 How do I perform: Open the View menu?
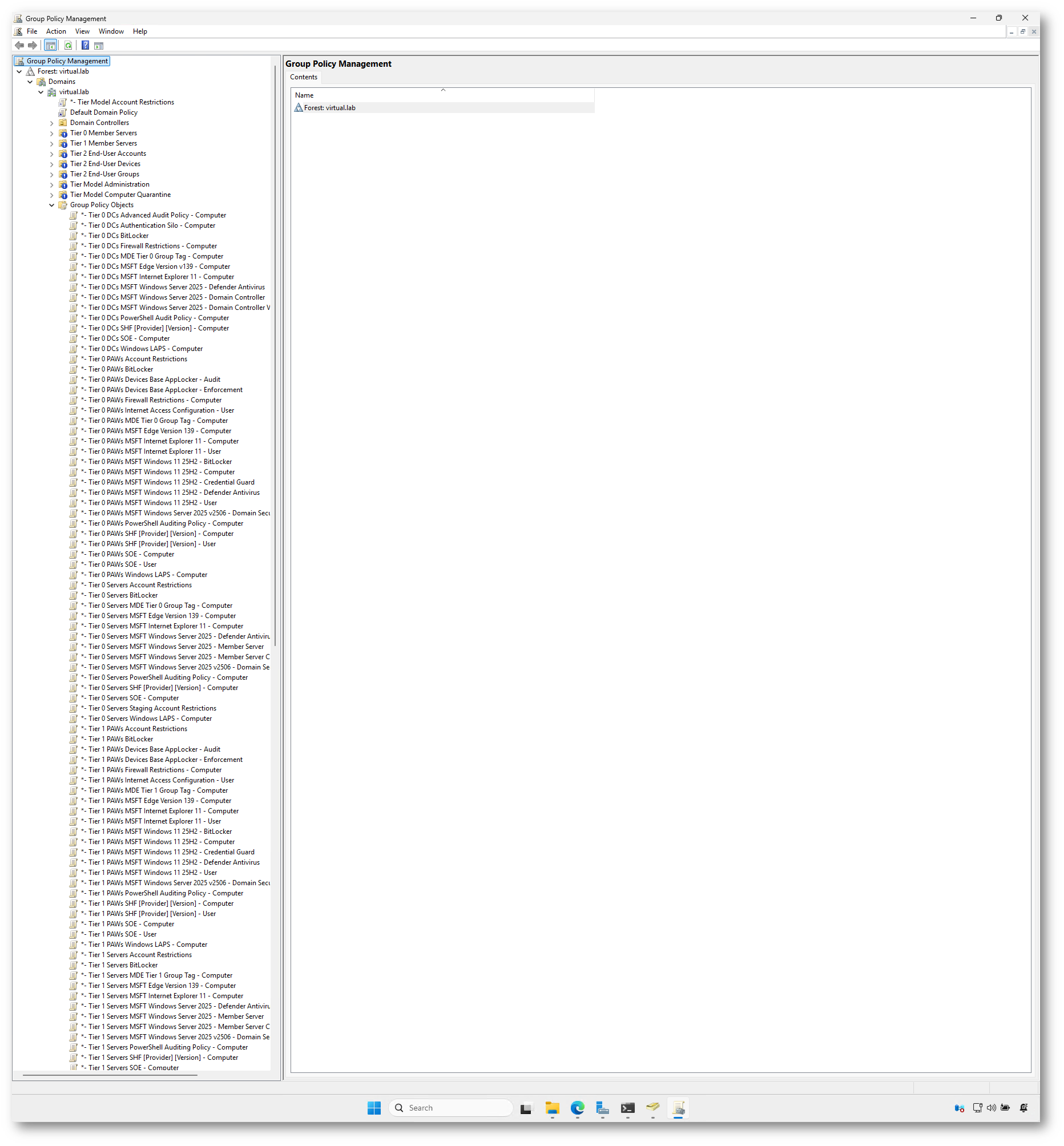pos(82,31)
